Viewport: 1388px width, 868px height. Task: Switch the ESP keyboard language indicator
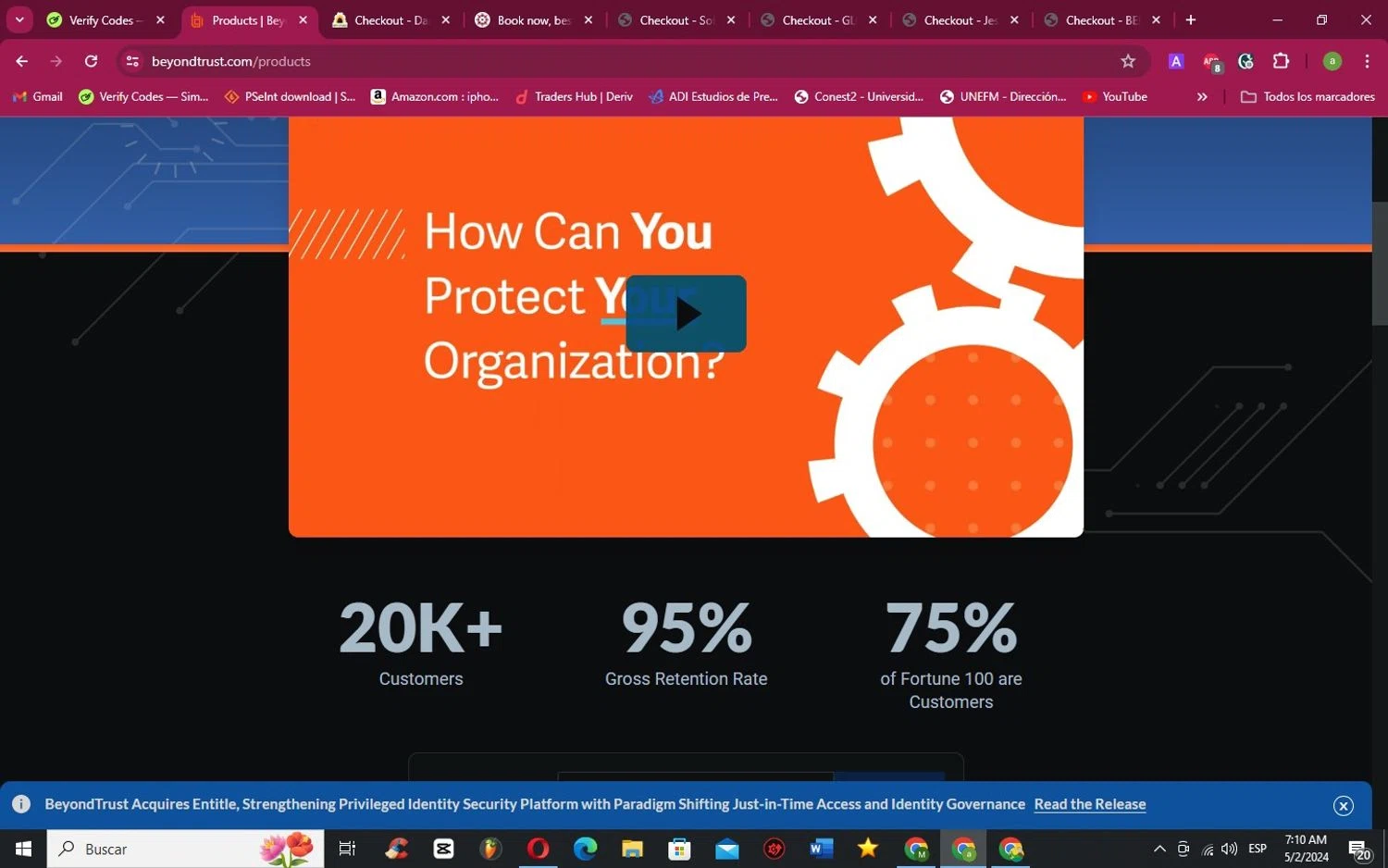1258,849
